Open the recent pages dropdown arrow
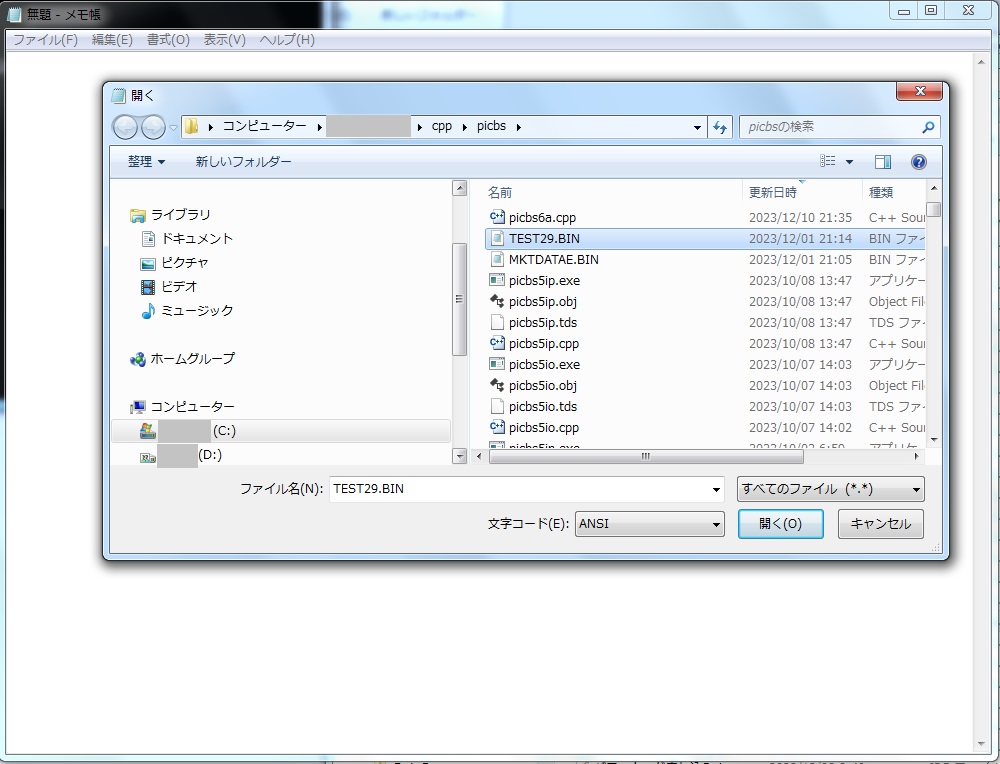Viewport: 1000px width, 764px height. click(173, 128)
